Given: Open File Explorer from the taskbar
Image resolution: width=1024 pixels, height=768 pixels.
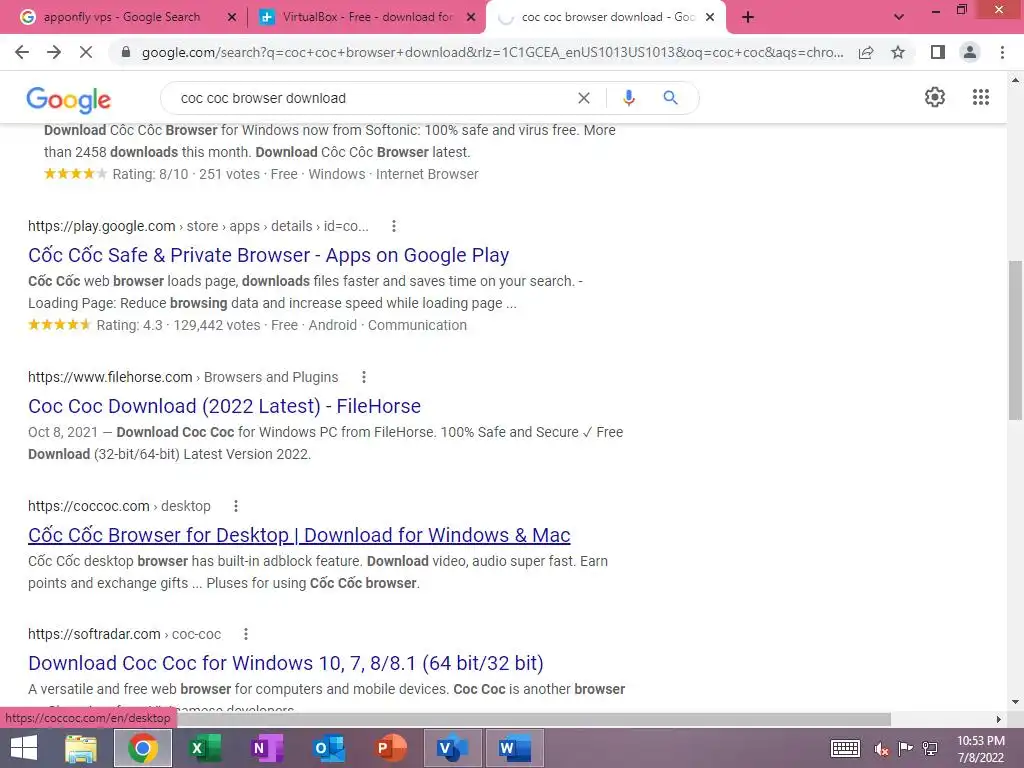Looking at the screenshot, I should pyautogui.click(x=81, y=748).
